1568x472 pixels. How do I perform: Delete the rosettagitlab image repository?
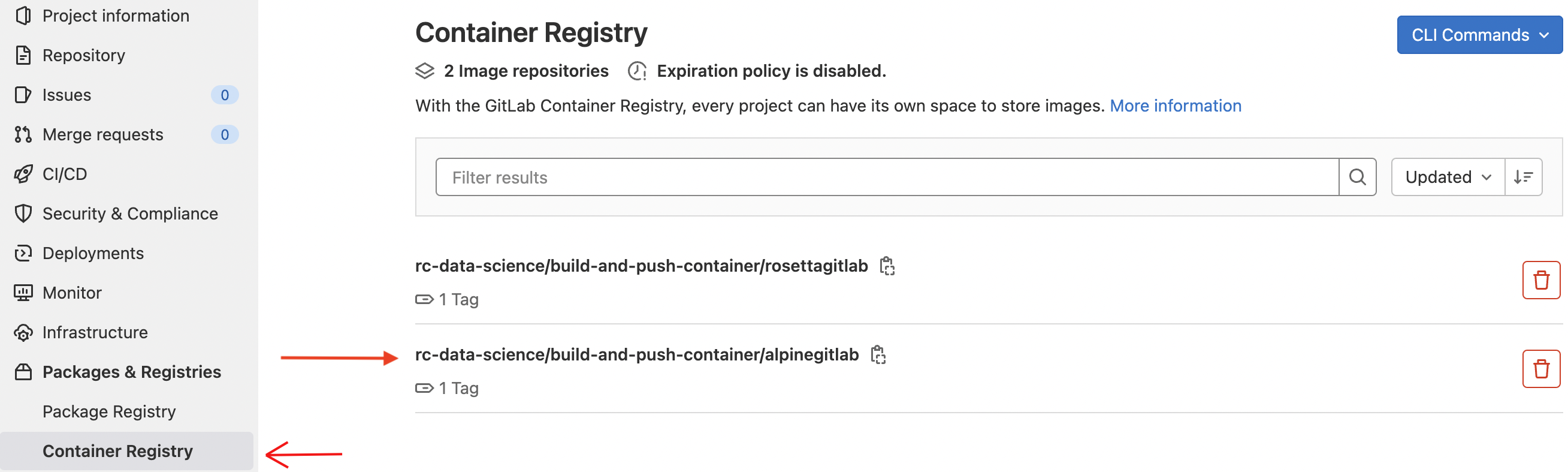[x=1540, y=280]
